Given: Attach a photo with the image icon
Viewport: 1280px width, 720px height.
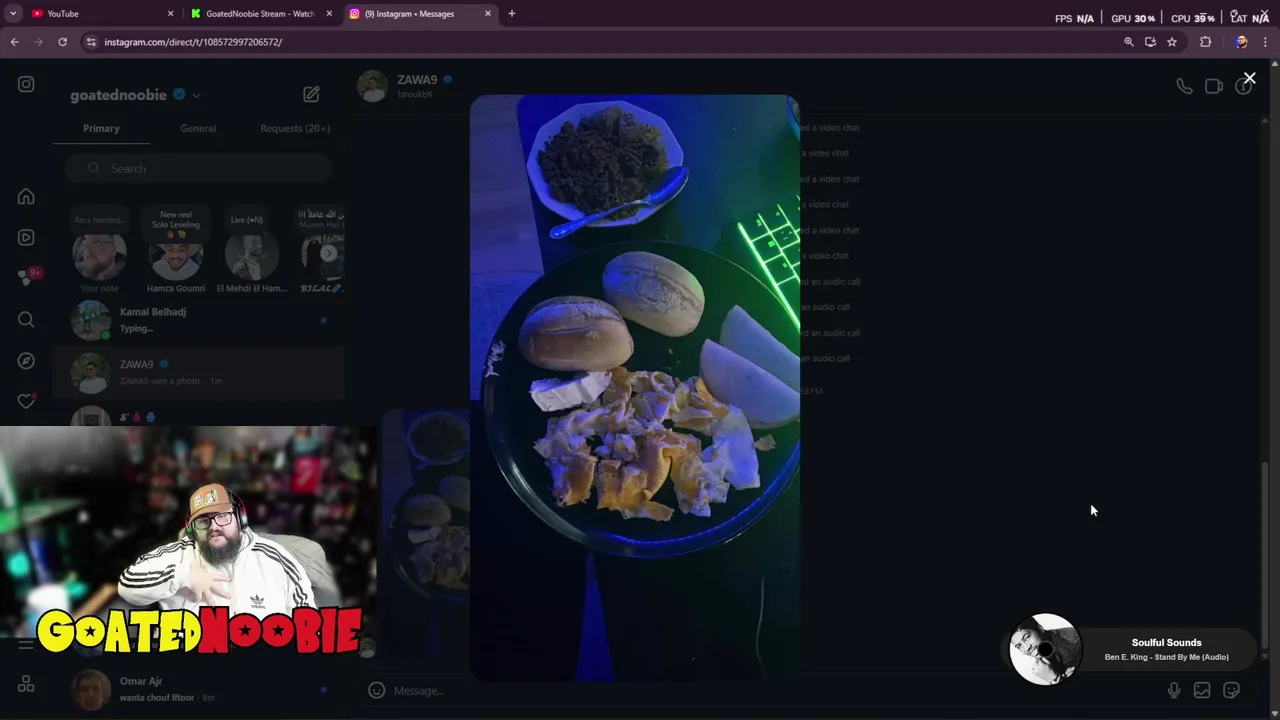Looking at the screenshot, I should pos(1202,690).
